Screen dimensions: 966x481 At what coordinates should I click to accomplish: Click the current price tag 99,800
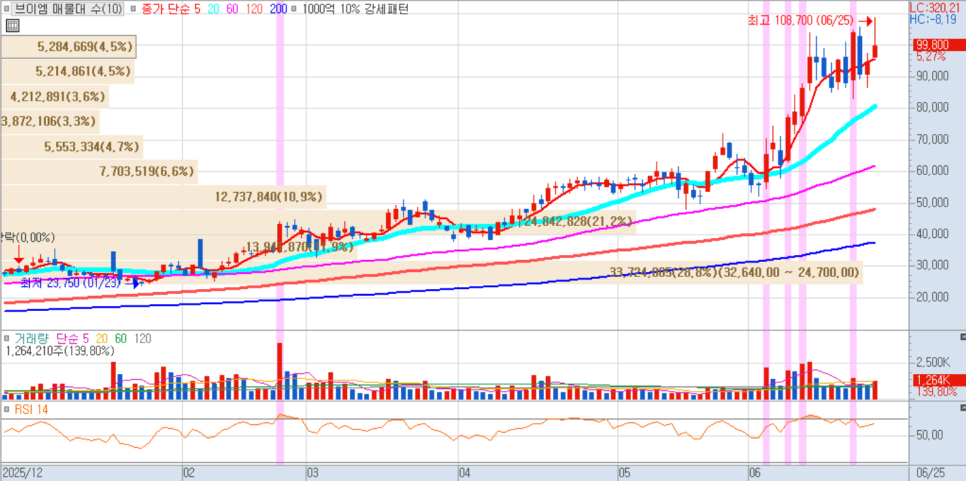[x=938, y=44]
